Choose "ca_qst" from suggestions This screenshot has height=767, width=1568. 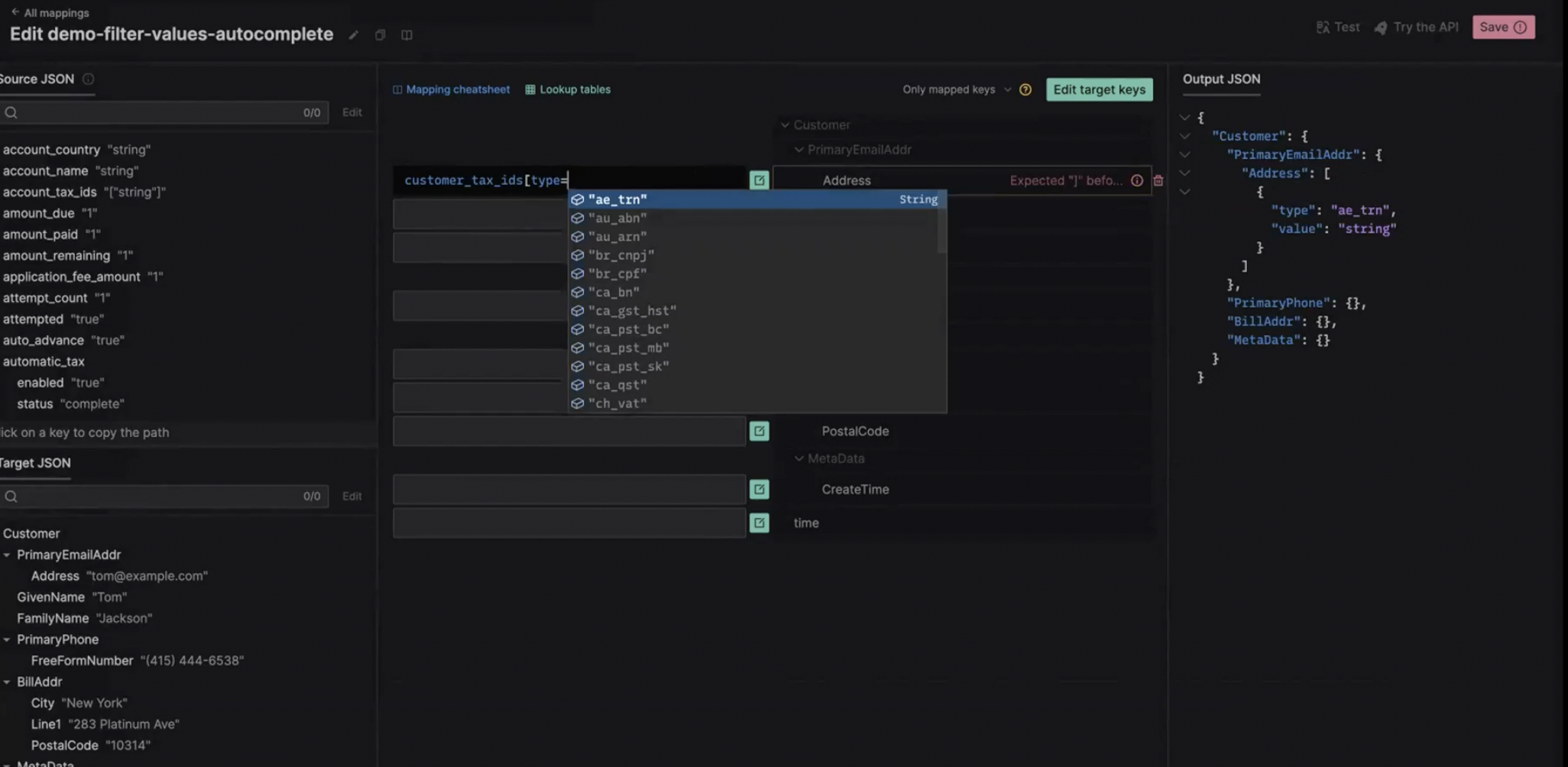click(753, 385)
